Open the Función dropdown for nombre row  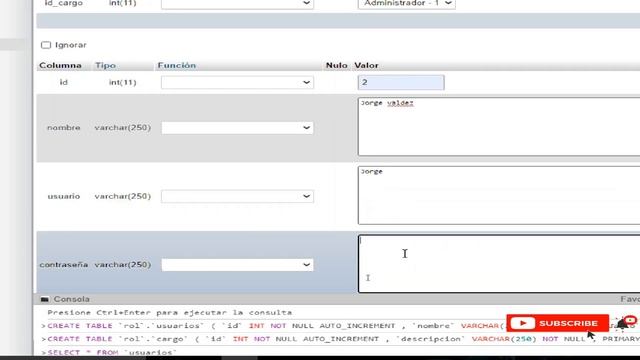(x=237, y=128)
